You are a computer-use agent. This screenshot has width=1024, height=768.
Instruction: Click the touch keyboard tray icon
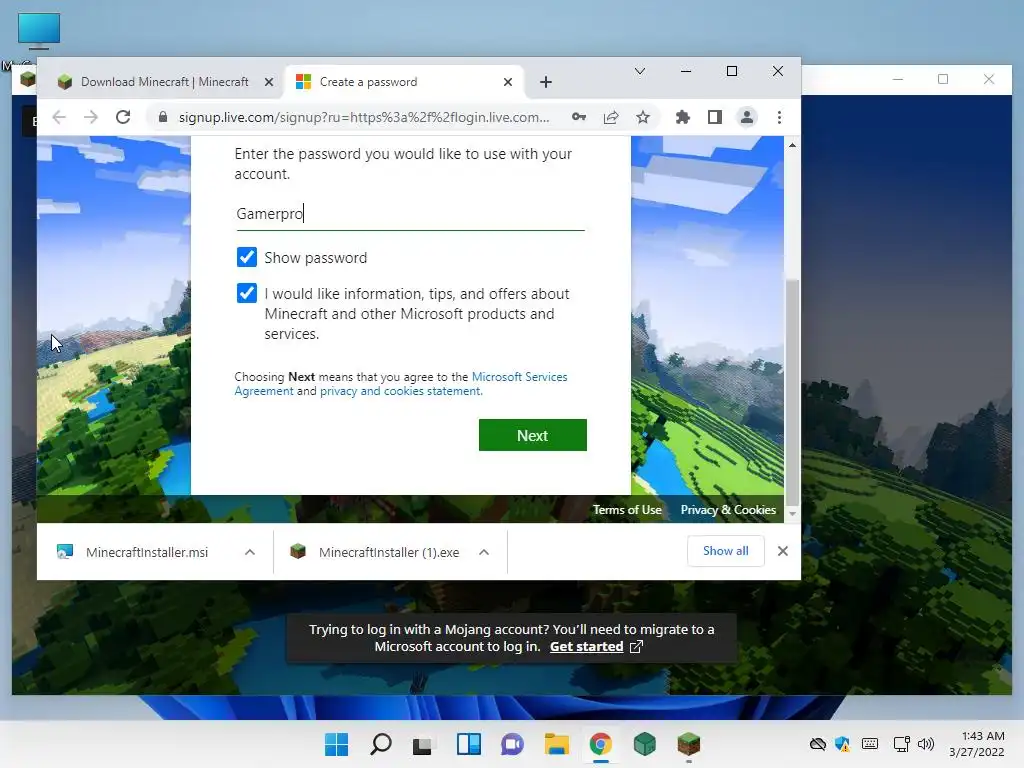870,744
